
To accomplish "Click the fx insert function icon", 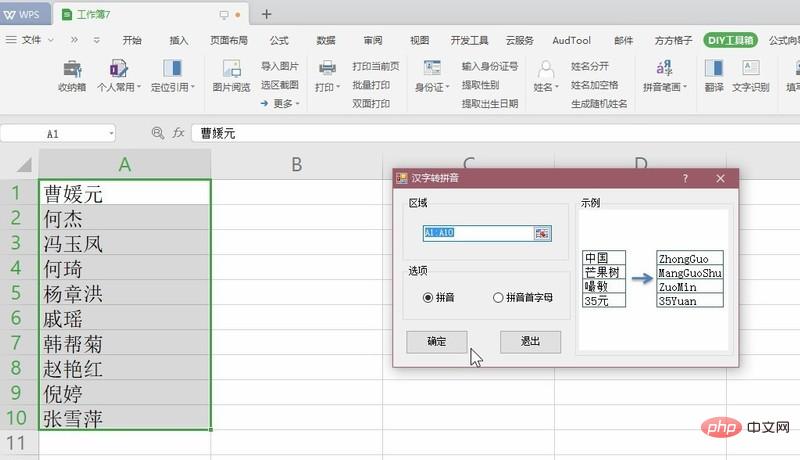I will pos(178,132).
